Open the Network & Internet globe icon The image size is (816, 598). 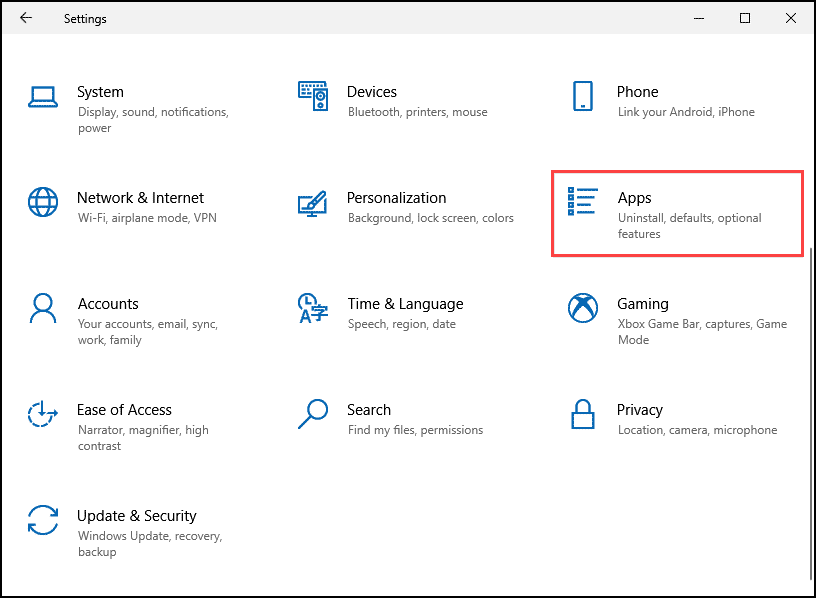[x=43, y=202]
